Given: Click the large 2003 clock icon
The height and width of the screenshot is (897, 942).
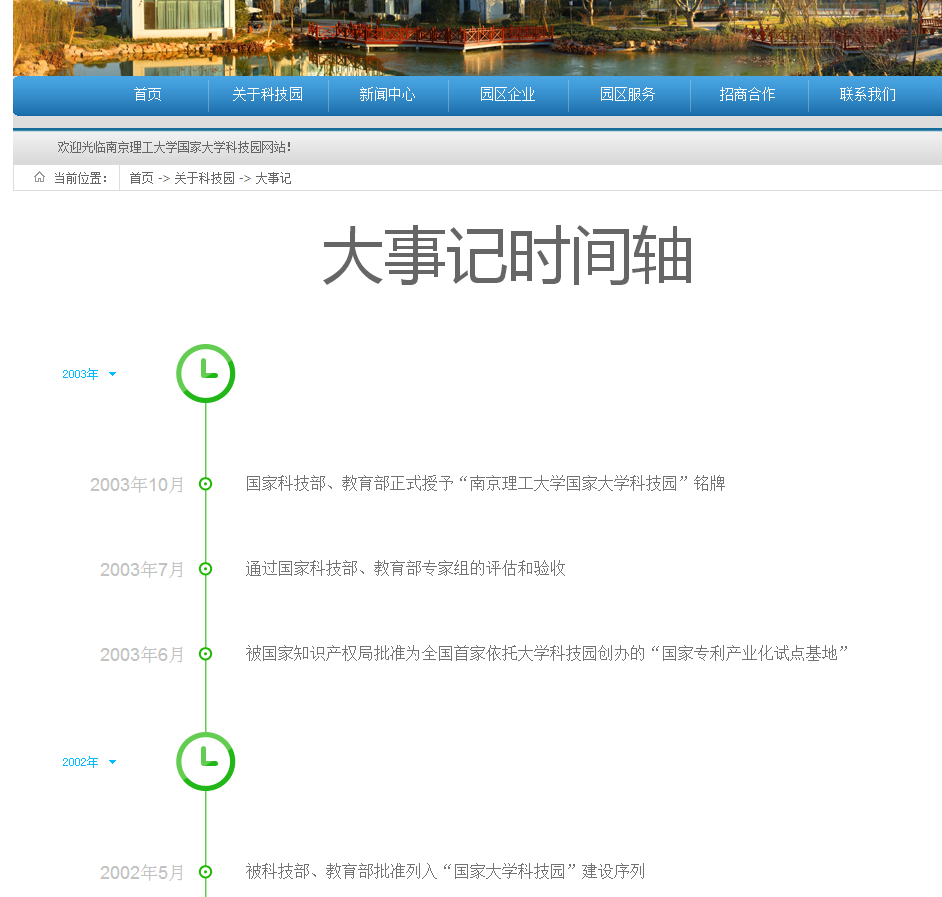Looking at the screenshot, I should pos(206,374).
